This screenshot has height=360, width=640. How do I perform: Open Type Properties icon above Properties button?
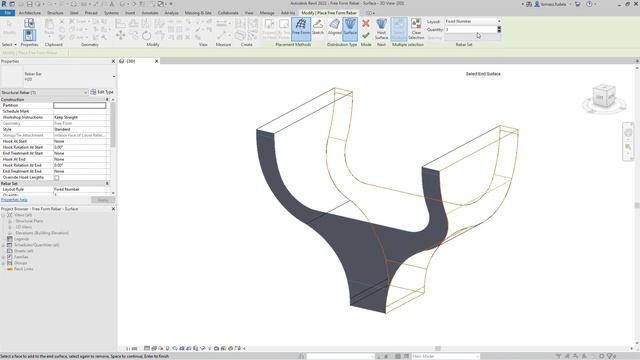pos(29,23)
